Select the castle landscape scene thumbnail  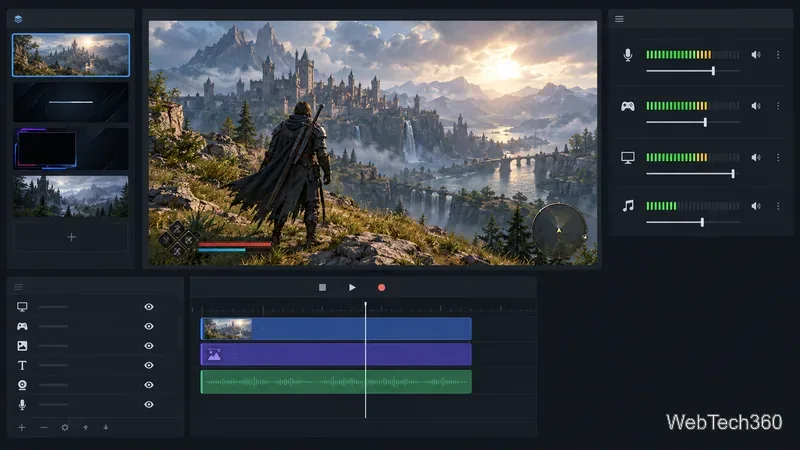coord(71,55)
